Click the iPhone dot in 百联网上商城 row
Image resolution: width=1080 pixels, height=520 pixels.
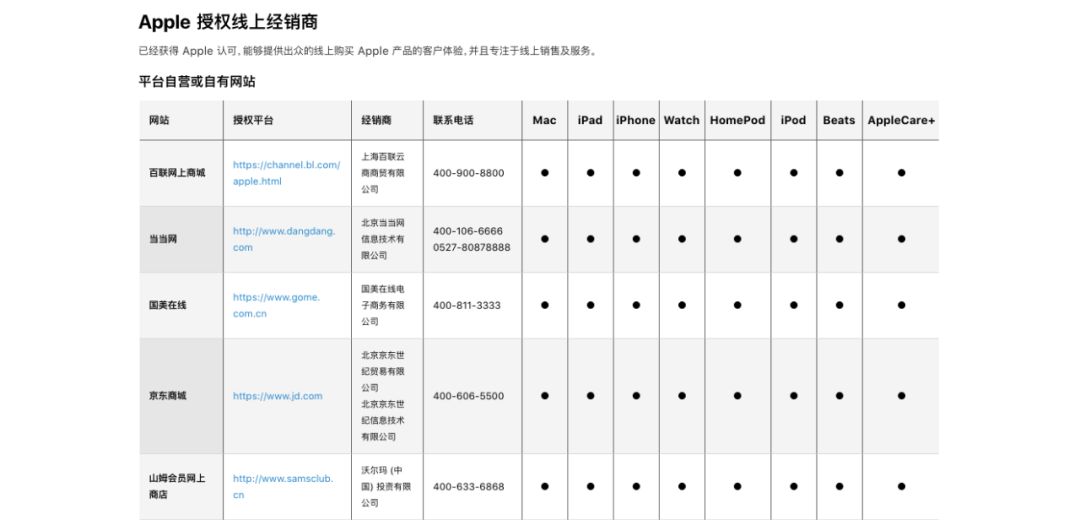[636, 173]
